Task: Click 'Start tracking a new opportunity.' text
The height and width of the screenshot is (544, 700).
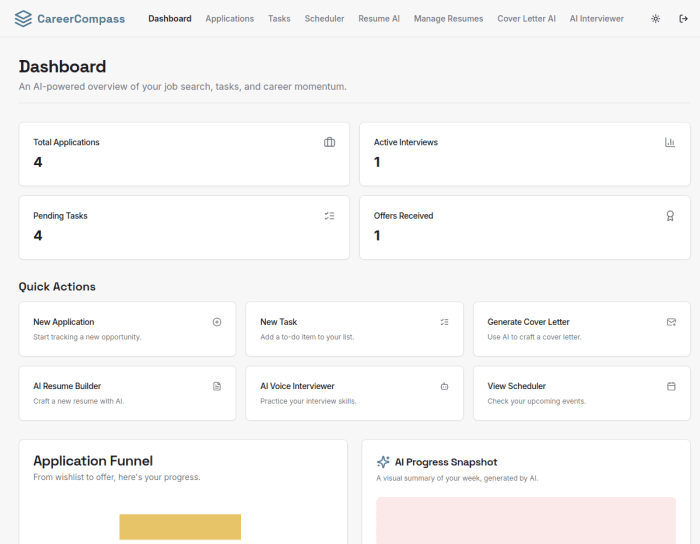Action: click(87, 337)
